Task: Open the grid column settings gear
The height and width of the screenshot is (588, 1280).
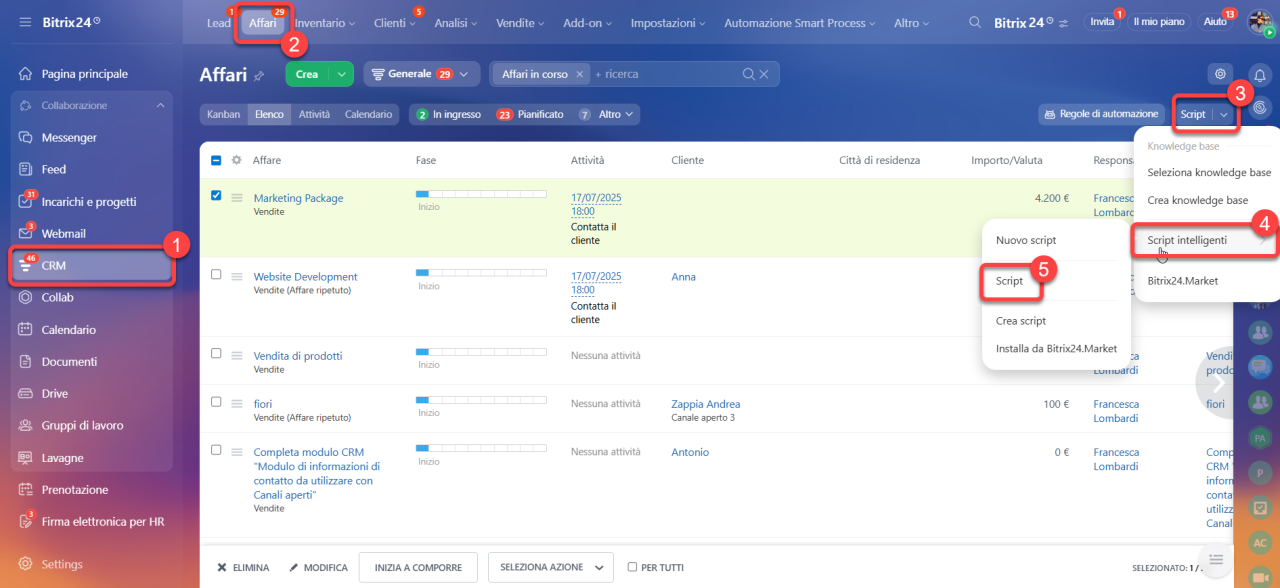Action: [x=237, y=160]
